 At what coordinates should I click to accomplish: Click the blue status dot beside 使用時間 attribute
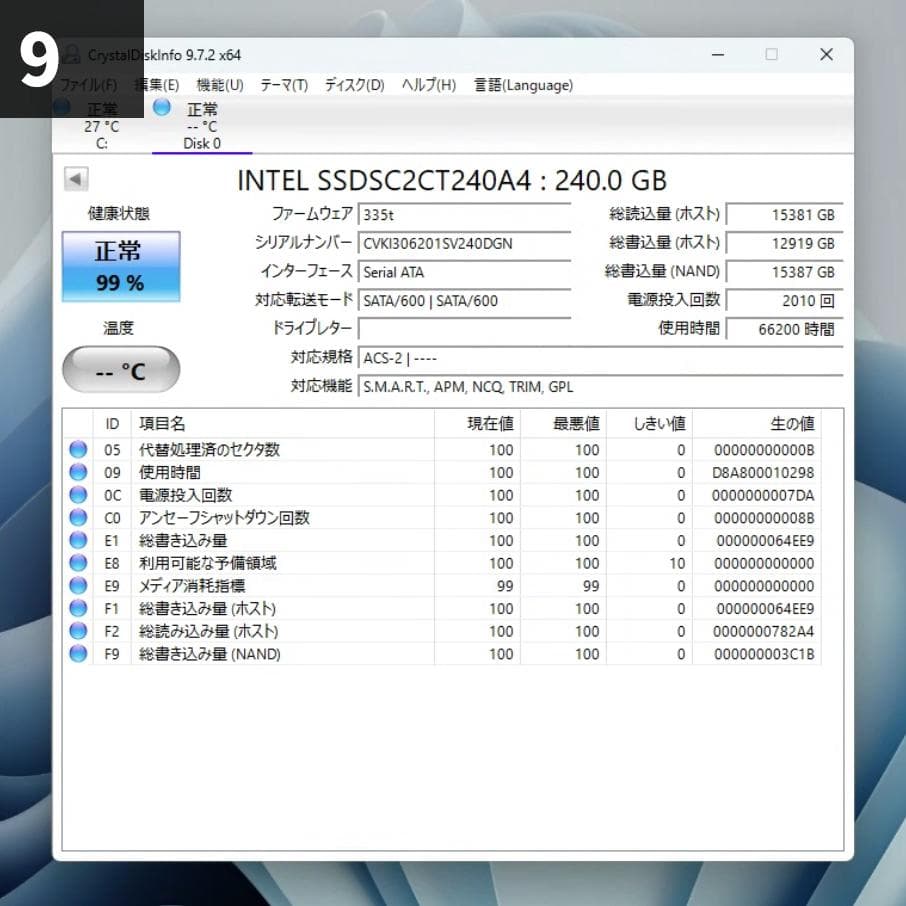pos(77,472)
